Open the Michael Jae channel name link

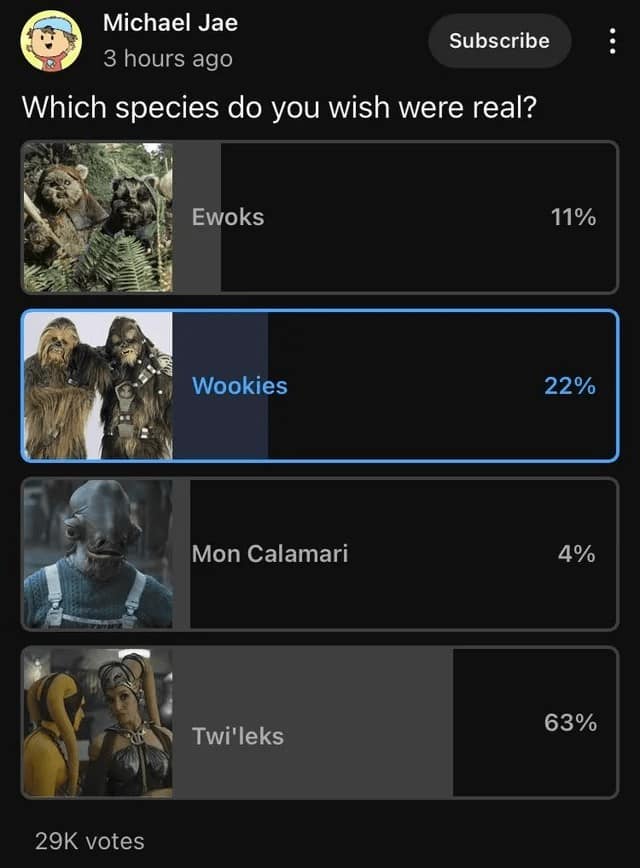pos(170,22)
